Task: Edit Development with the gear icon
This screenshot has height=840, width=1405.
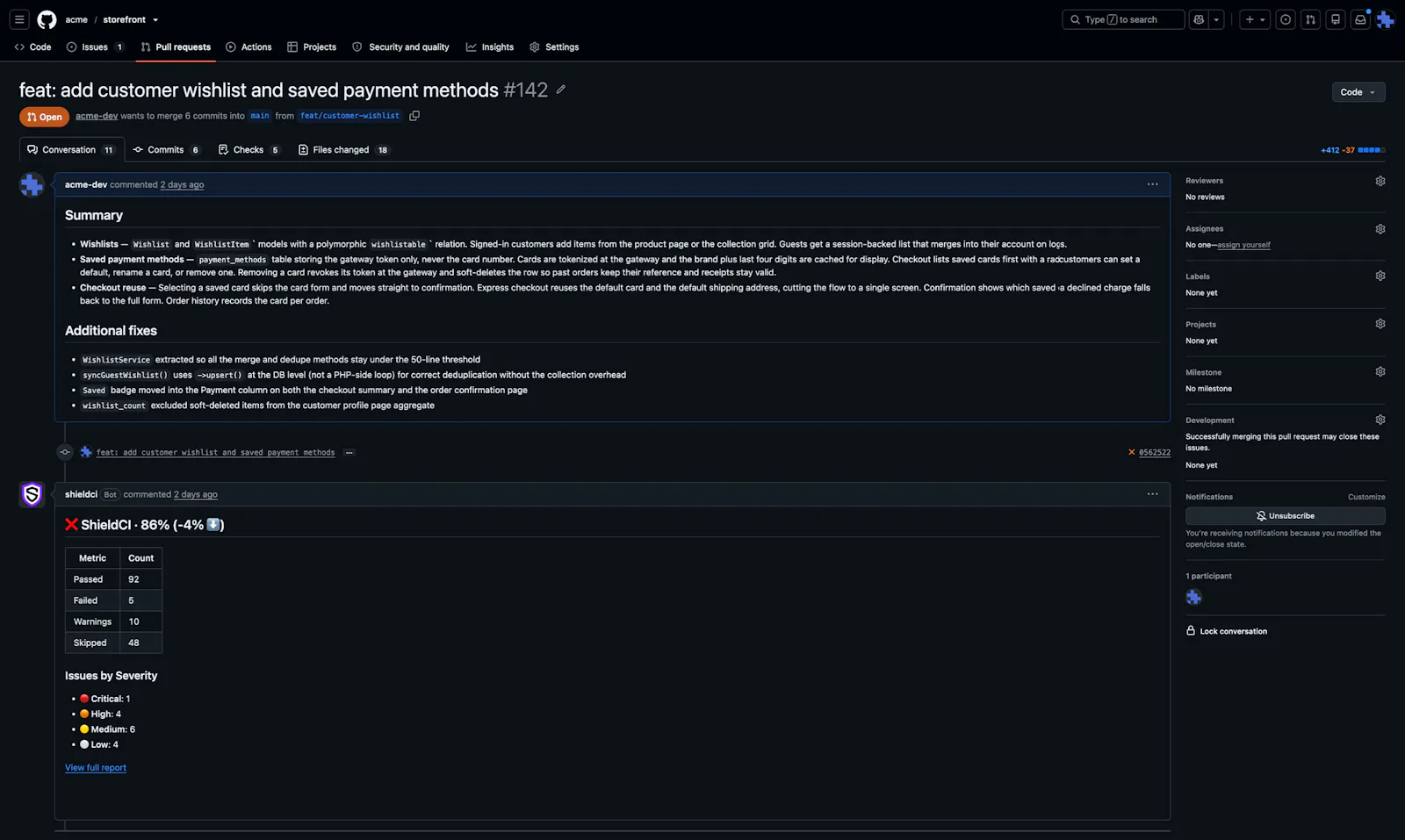Action: coord(1380,420)
